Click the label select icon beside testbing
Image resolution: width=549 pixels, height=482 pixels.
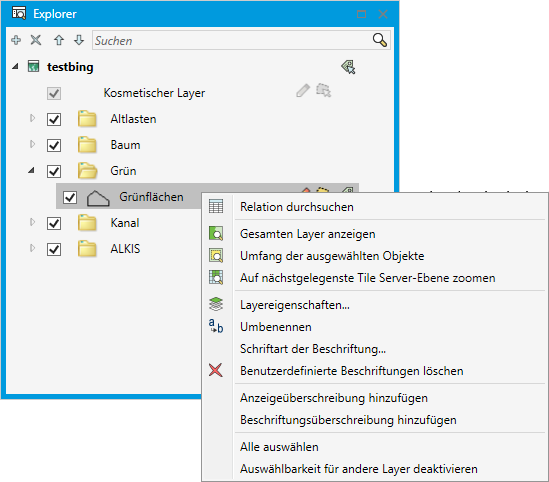[x=348, y=67]
